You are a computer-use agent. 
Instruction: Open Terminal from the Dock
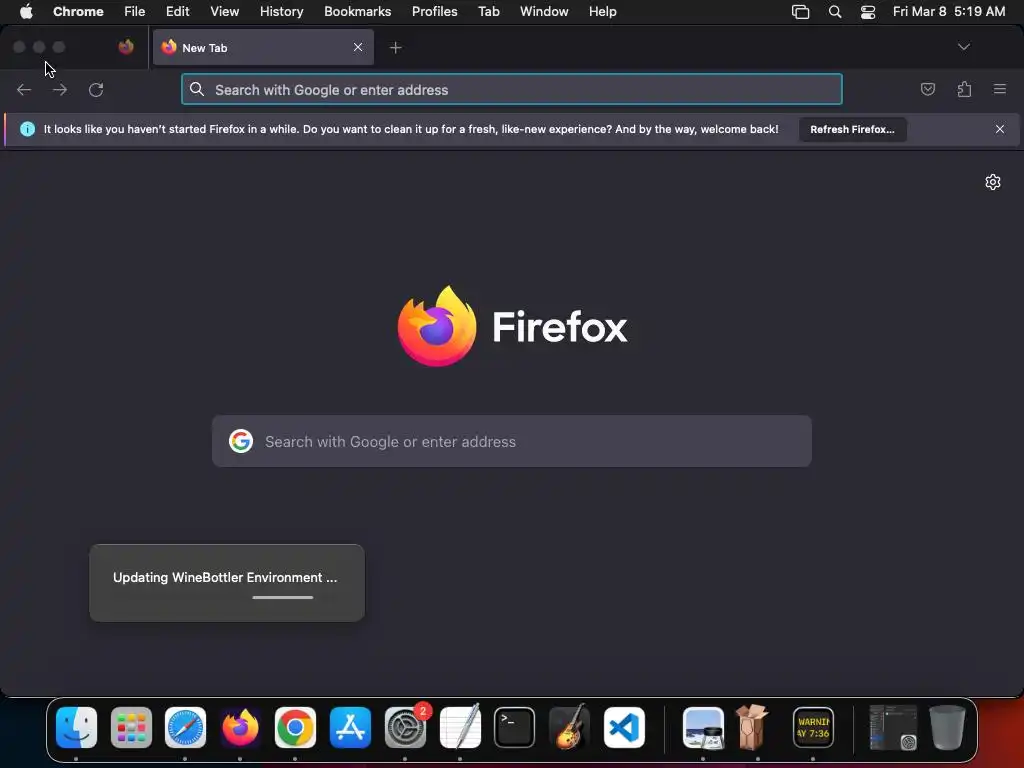point(515,728)
